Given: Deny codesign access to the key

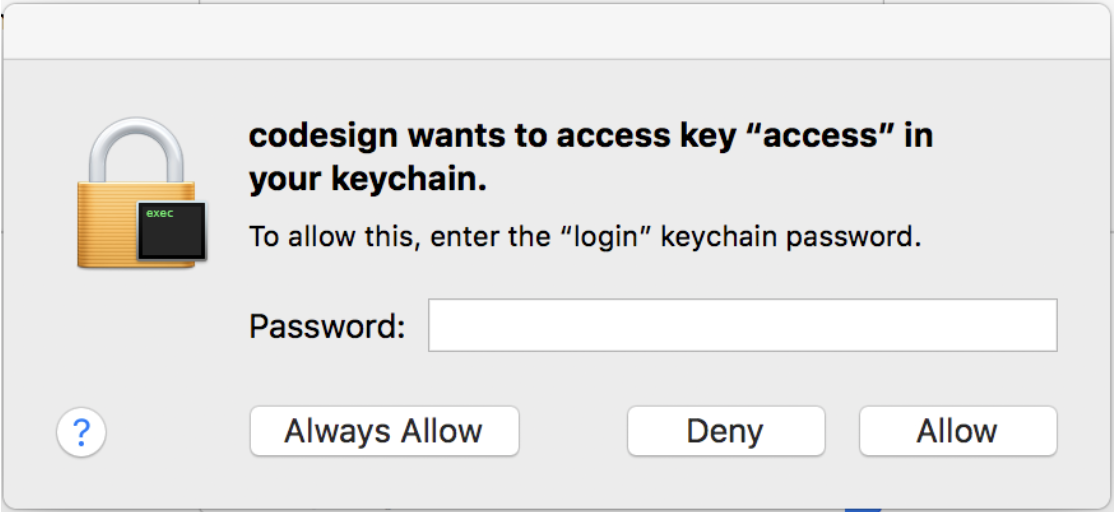Looking at the screenshot, I should pyautogui.click(x=725, y=431).
